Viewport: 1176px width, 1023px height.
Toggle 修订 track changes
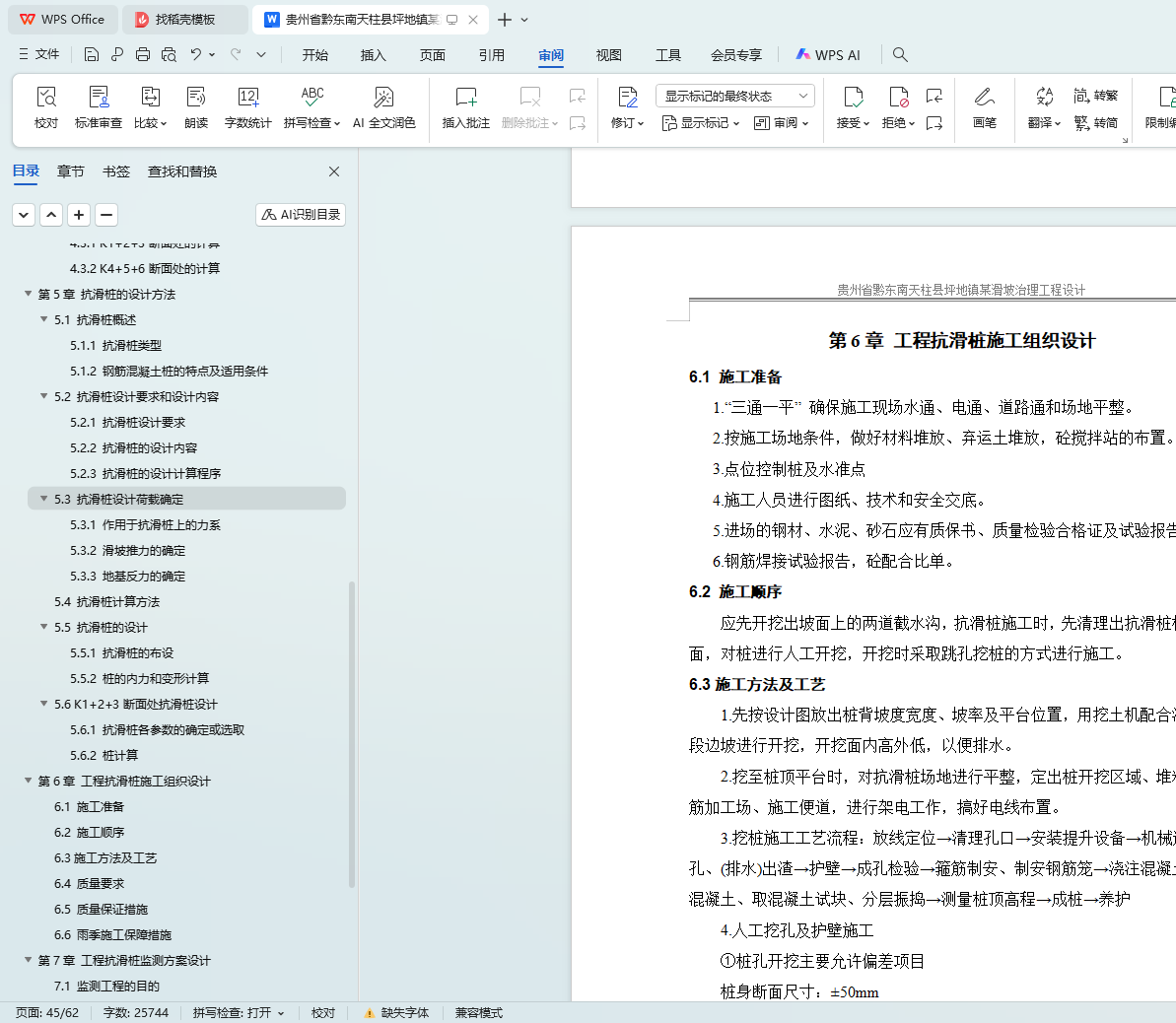[627, 107]
